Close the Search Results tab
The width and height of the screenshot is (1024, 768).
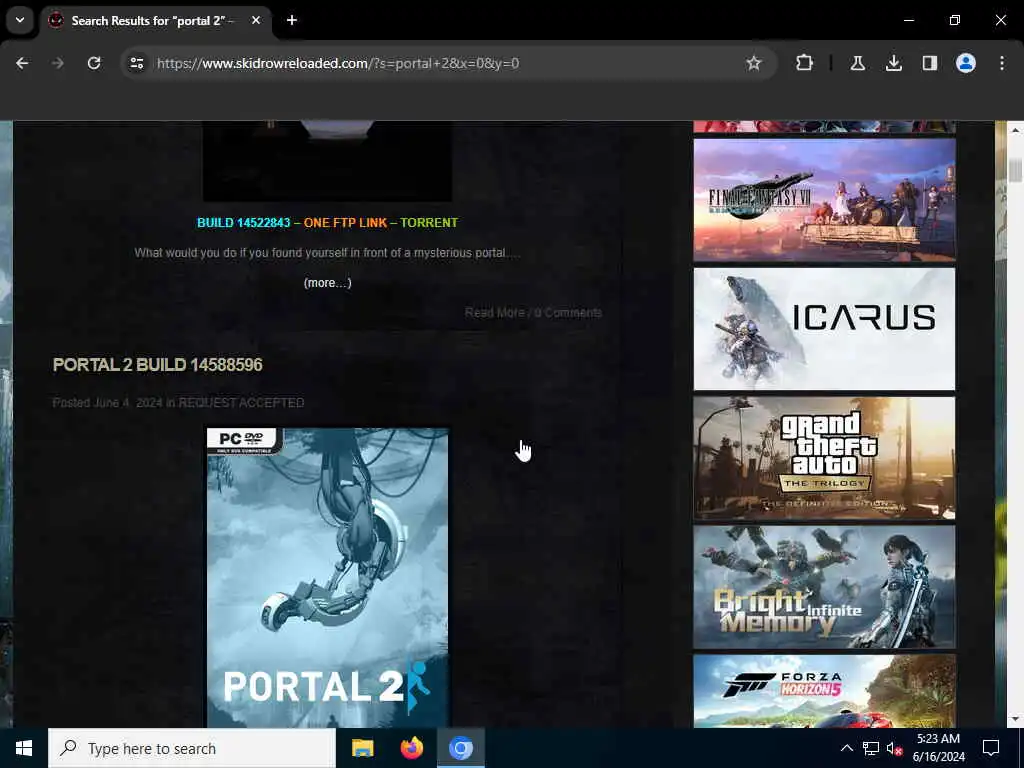point(256,20)
